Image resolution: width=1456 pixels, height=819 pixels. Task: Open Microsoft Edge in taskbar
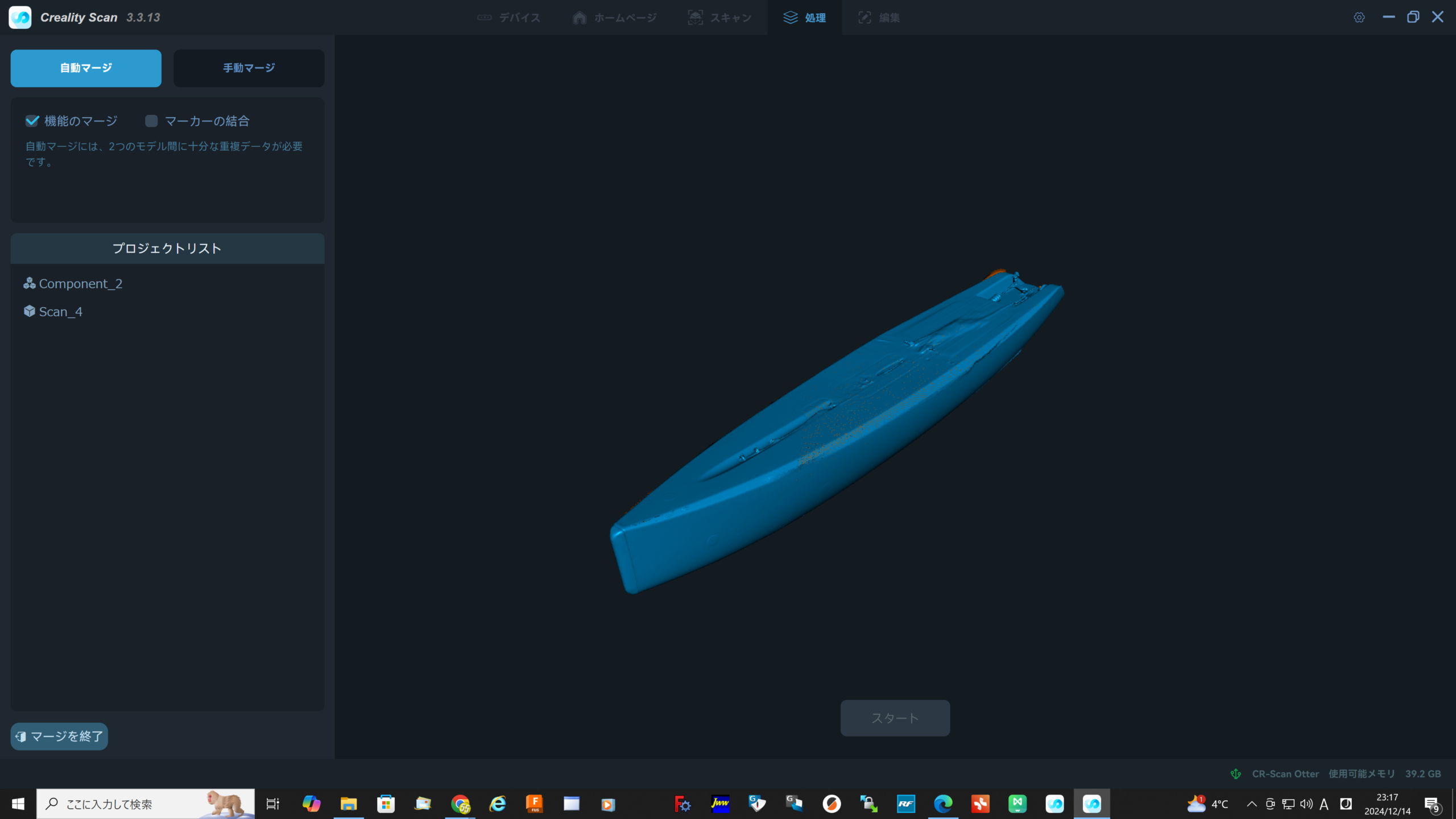click(x=942, y=804)
